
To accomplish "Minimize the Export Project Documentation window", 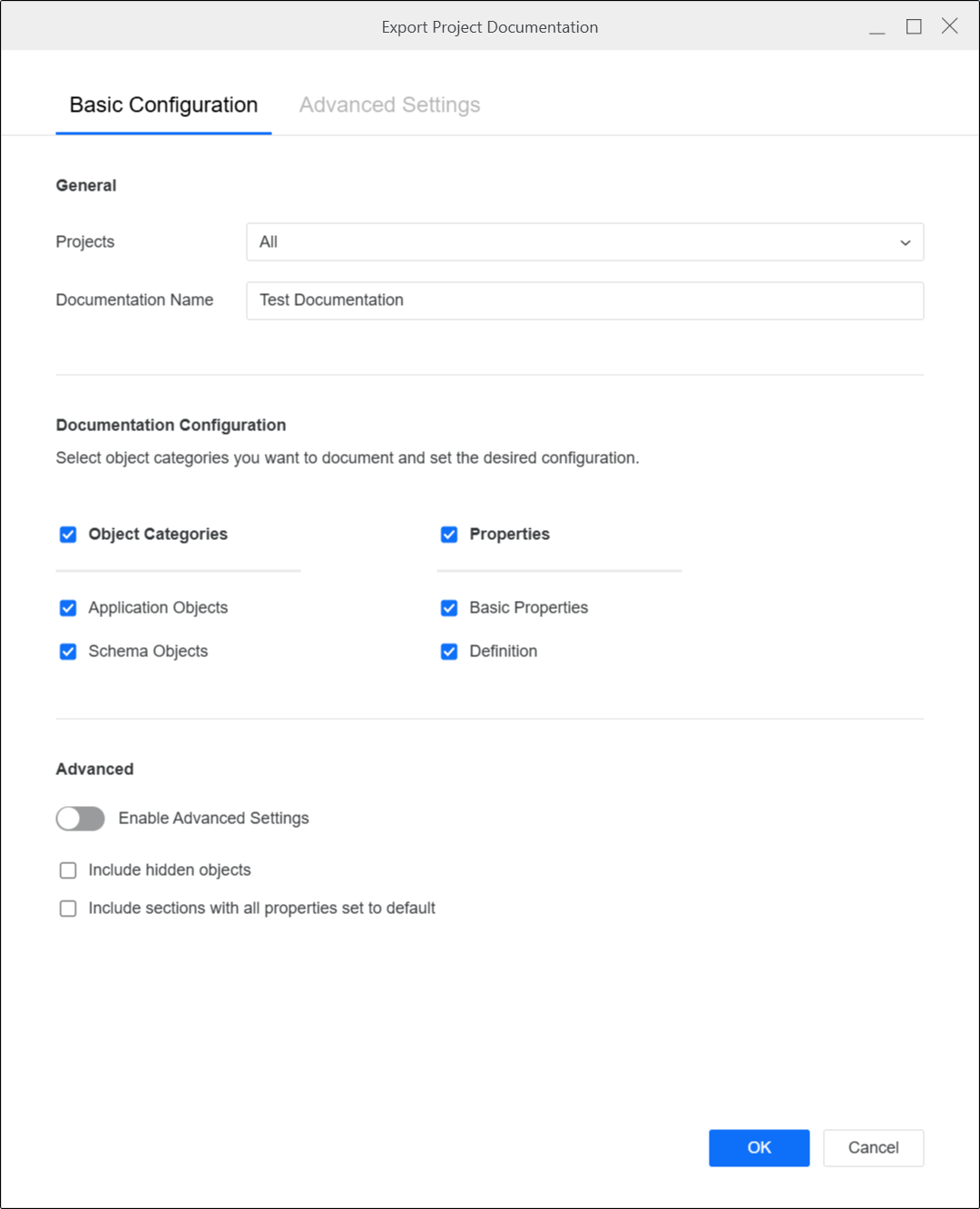I will click(x=877, y=27).
